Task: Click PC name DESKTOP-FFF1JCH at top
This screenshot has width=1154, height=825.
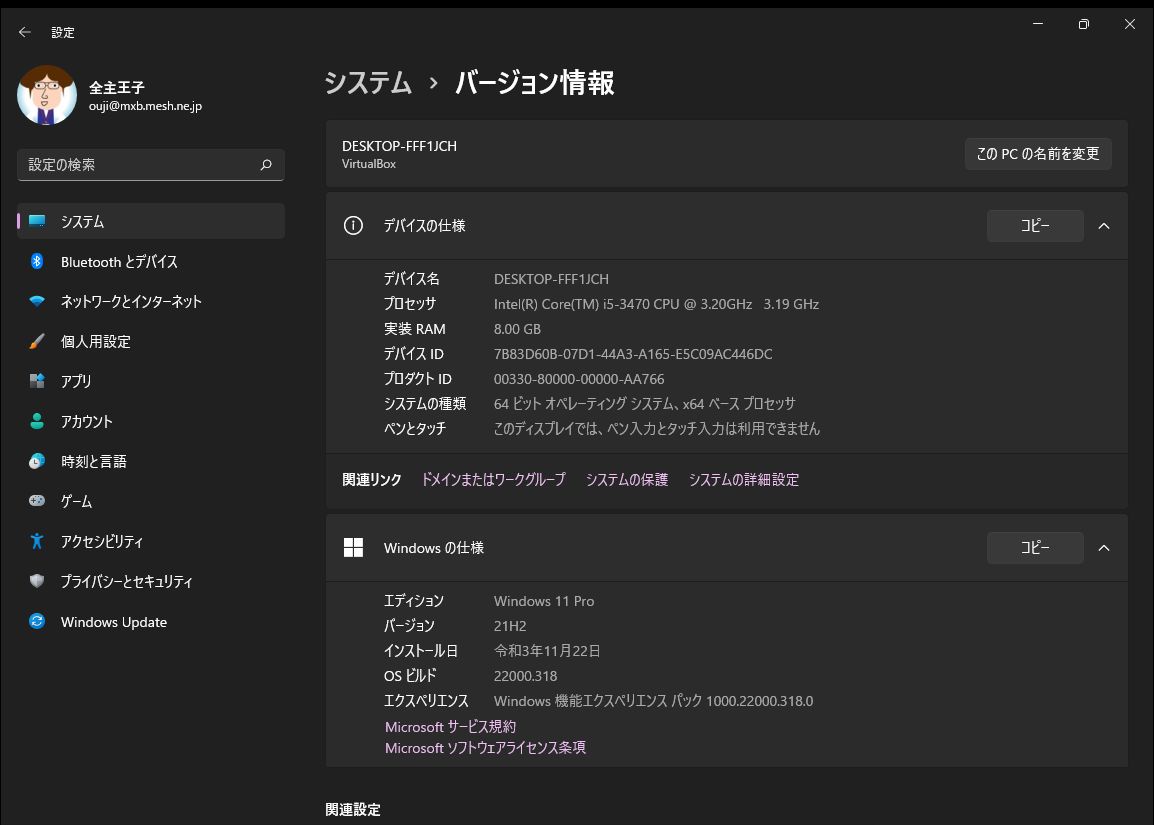Action: tap(400, 146)
